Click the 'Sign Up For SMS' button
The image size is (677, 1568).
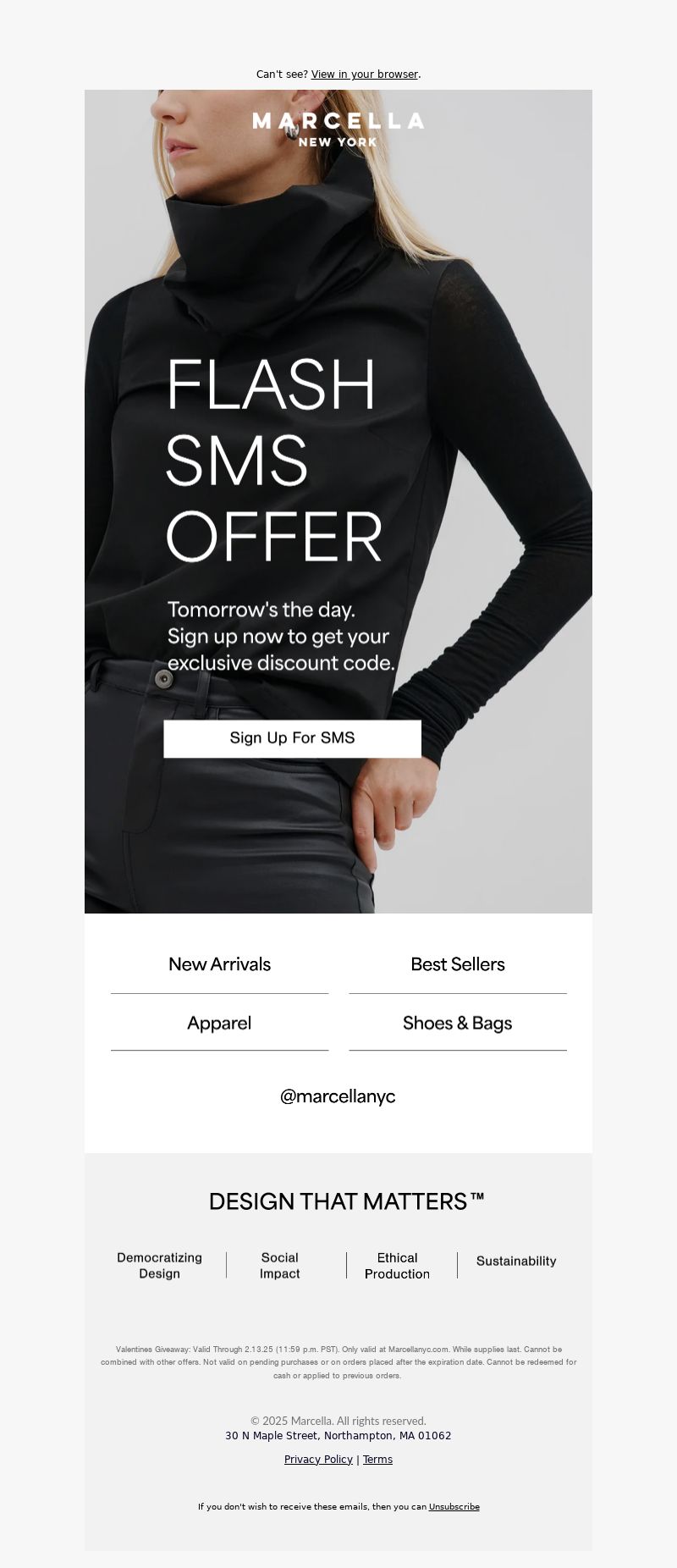point(293,738)
